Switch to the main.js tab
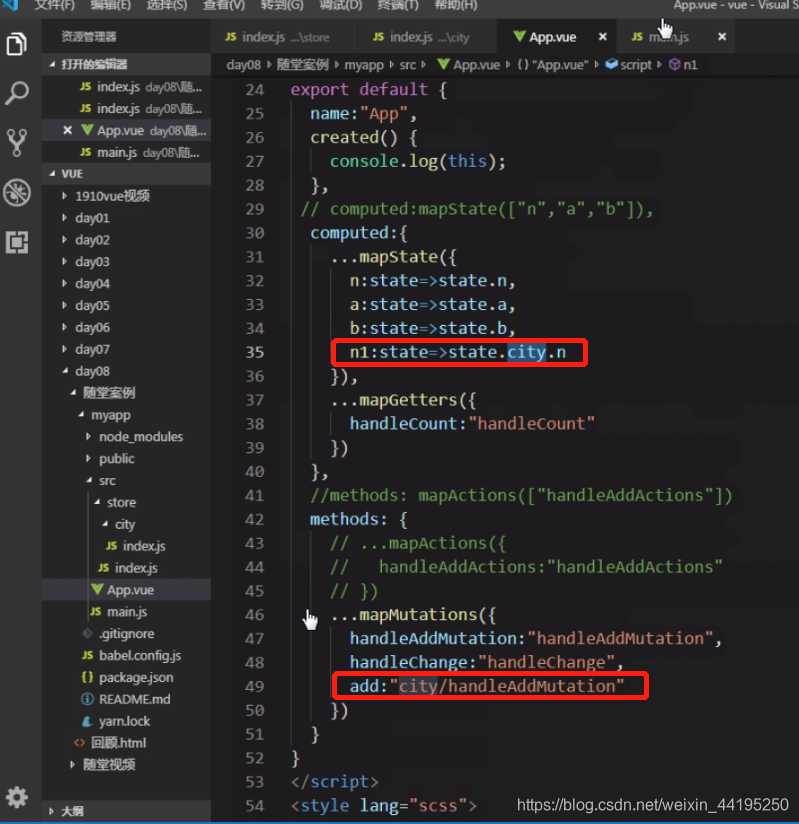Viewport: 799px width, 824px height. (x=675, y=37)
